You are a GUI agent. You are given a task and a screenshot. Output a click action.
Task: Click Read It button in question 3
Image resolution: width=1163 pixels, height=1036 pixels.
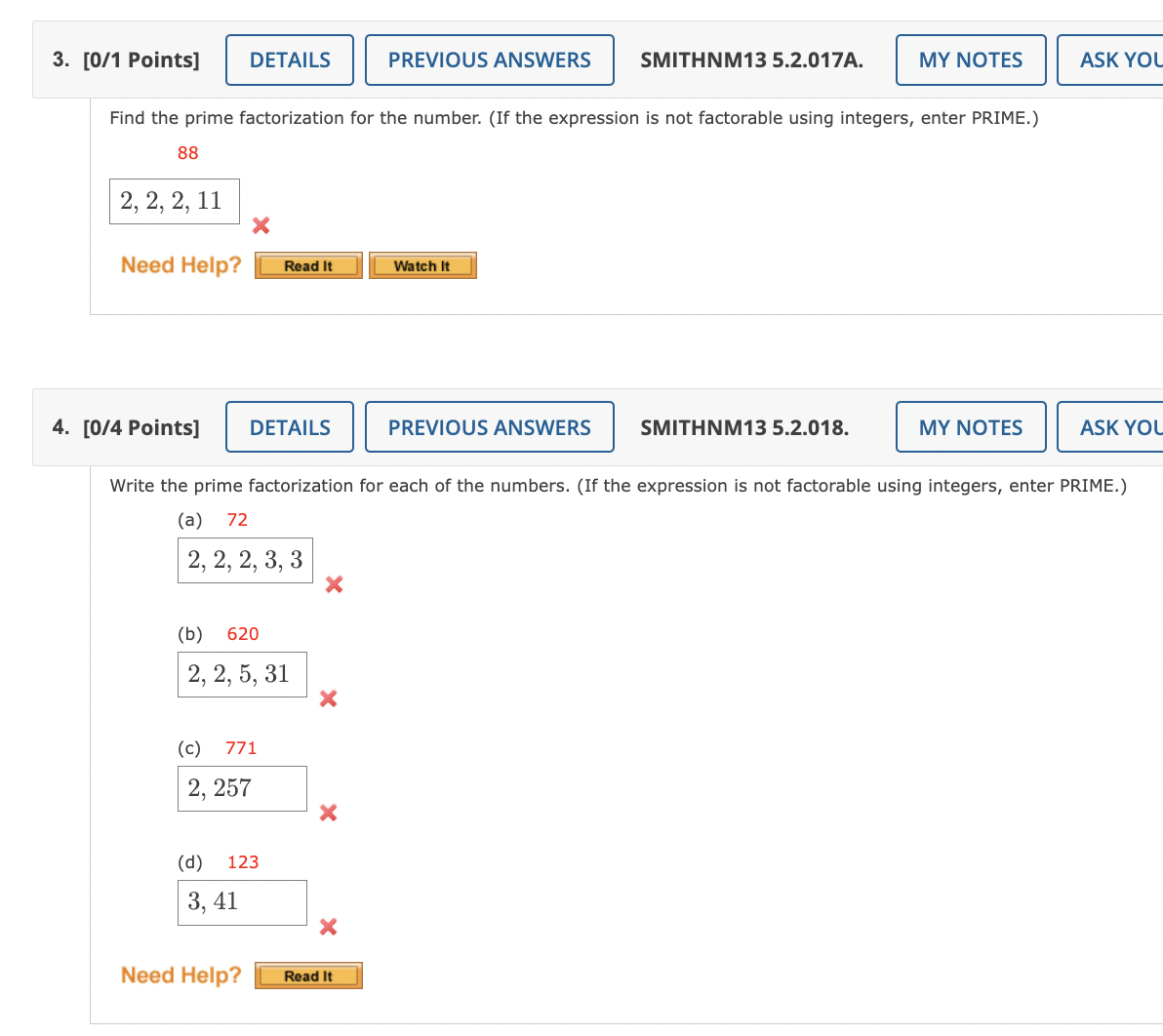tap(308, 265)
